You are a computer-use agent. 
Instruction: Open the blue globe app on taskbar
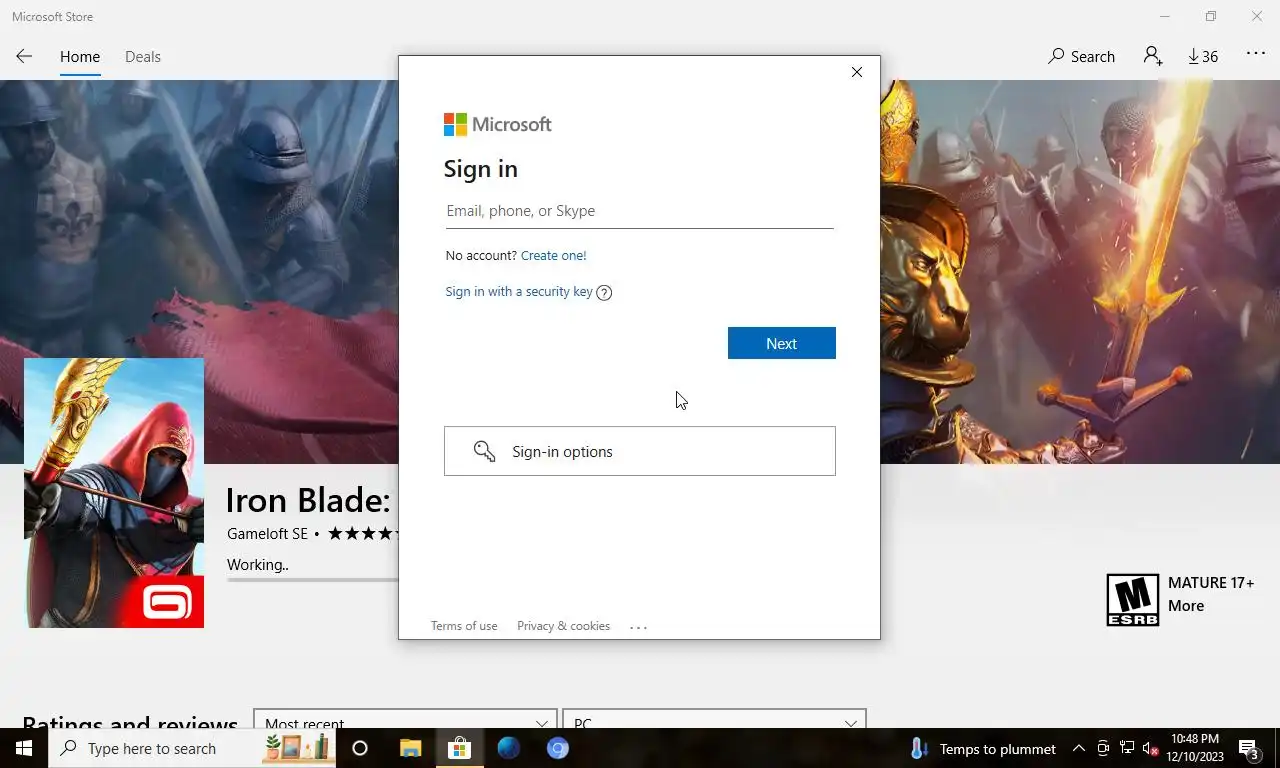(509, 748)
